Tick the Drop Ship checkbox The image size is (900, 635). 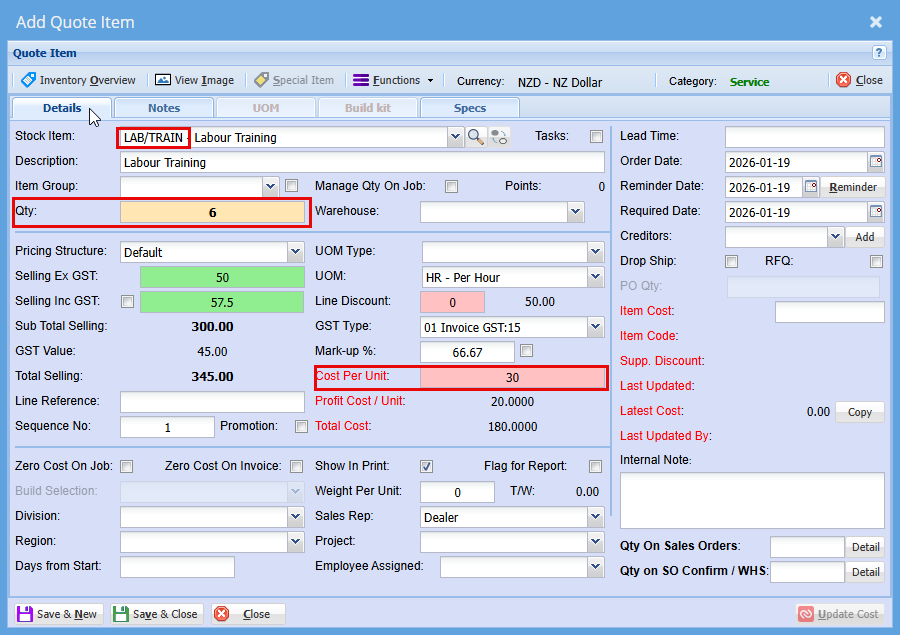pos(732,262)
